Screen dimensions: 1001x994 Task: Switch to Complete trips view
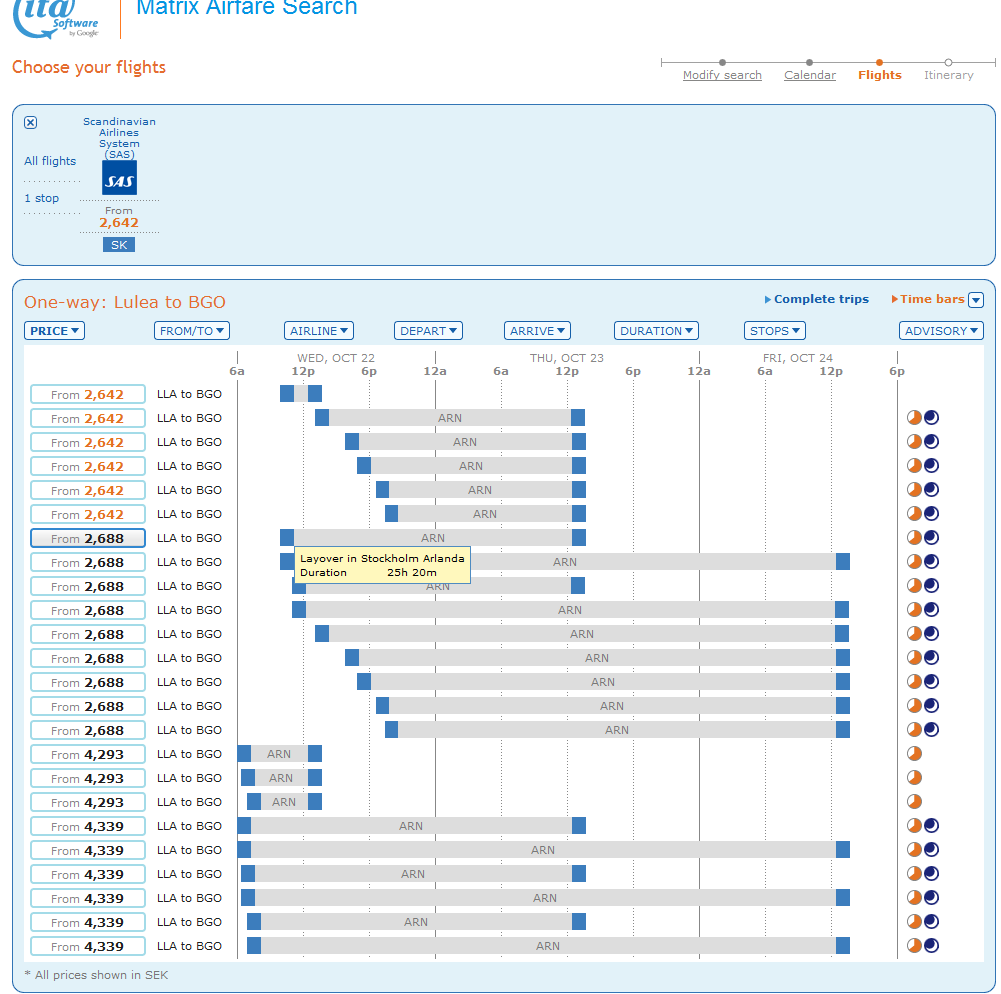[x=817, y=299]
